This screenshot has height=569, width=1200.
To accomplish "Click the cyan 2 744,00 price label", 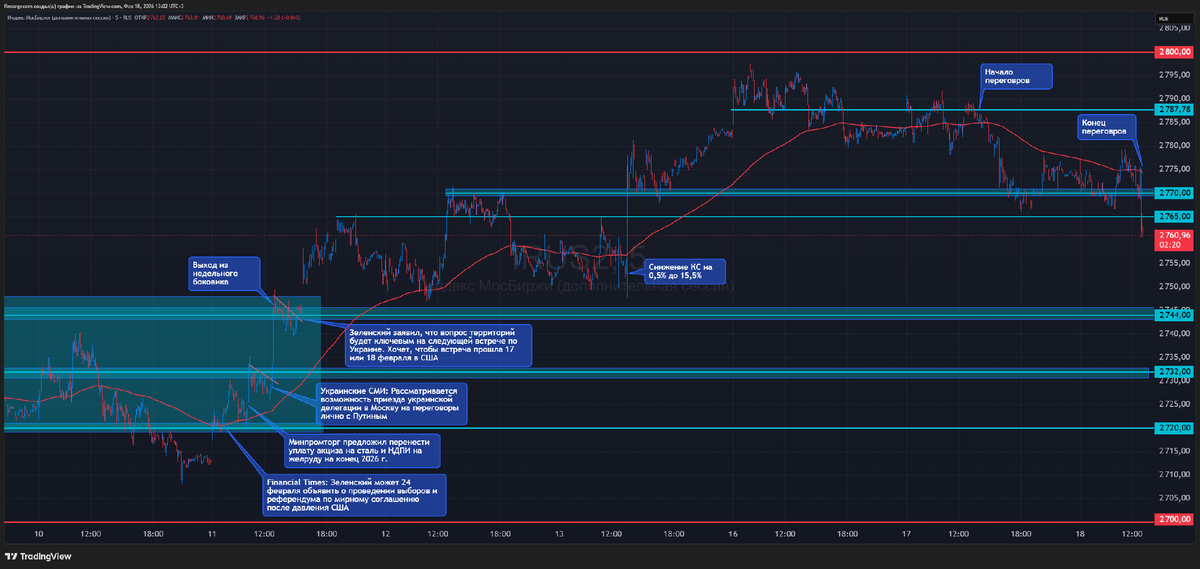I will pos(1175,315).
